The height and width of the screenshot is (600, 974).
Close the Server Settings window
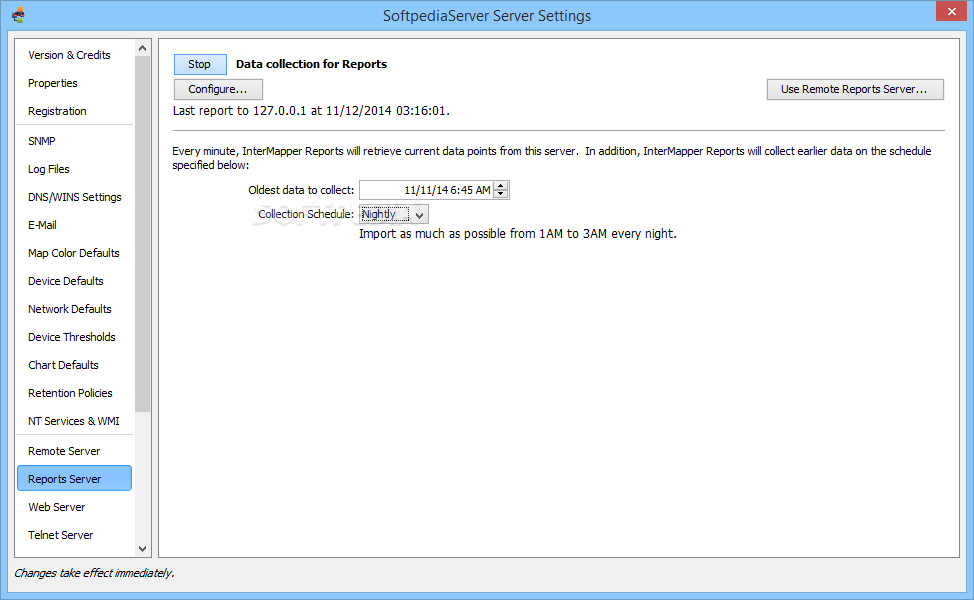point(951,11)
